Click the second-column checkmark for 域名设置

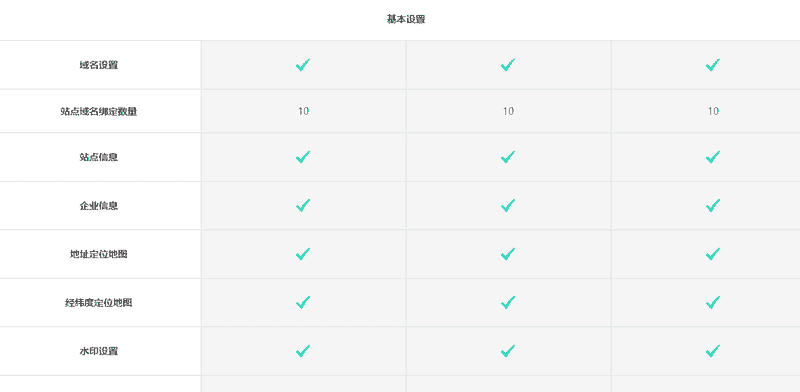pos(508,65)
